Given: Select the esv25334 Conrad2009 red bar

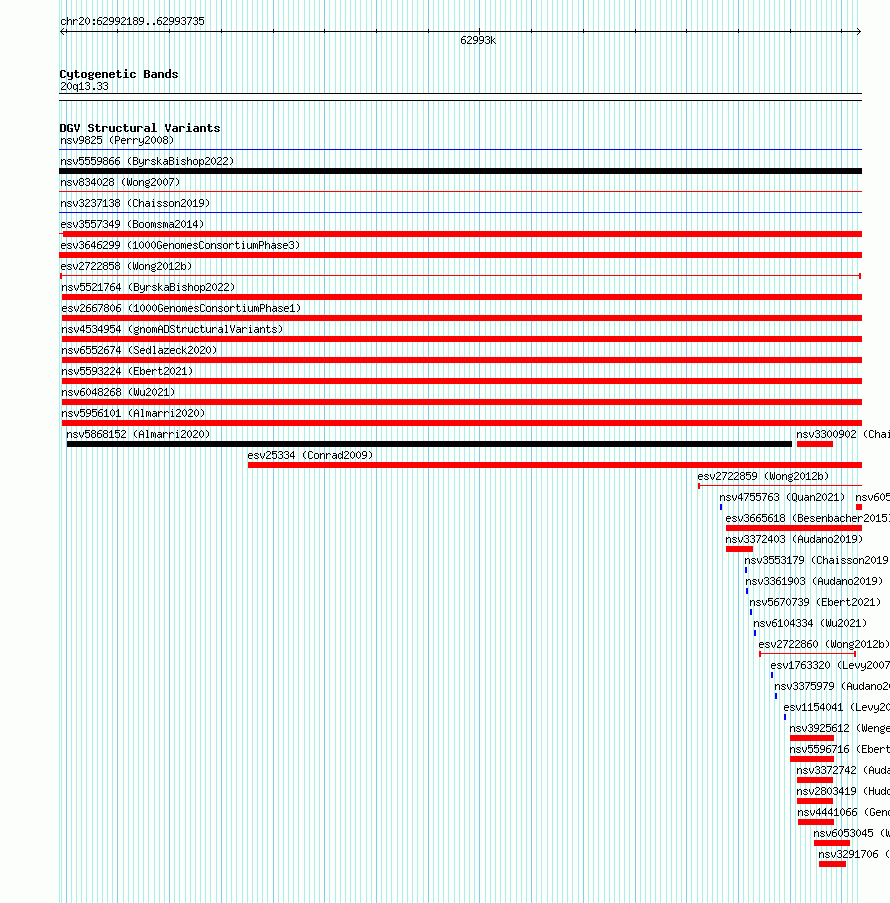Looking at the screenshot, I should 555,465.
